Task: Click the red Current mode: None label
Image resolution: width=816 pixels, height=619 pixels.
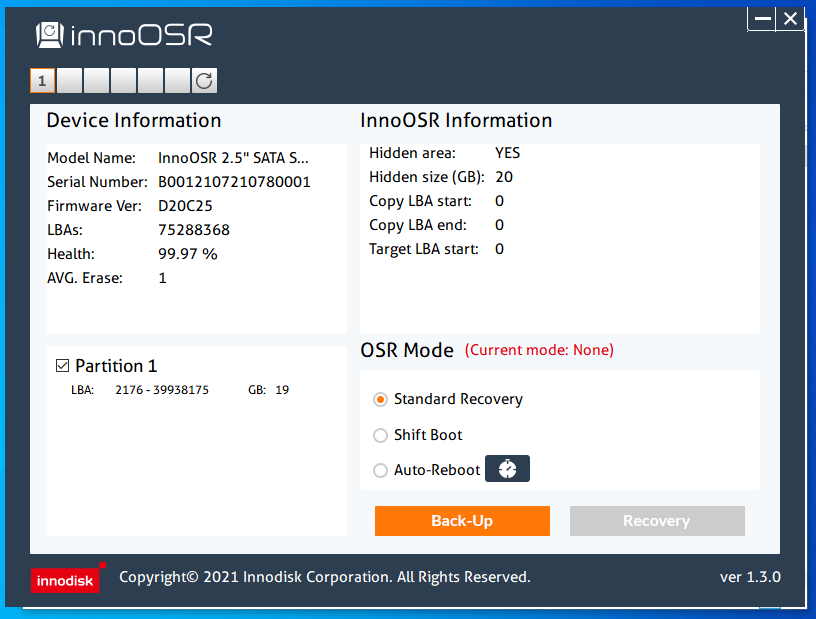Action: coord(540,350)
